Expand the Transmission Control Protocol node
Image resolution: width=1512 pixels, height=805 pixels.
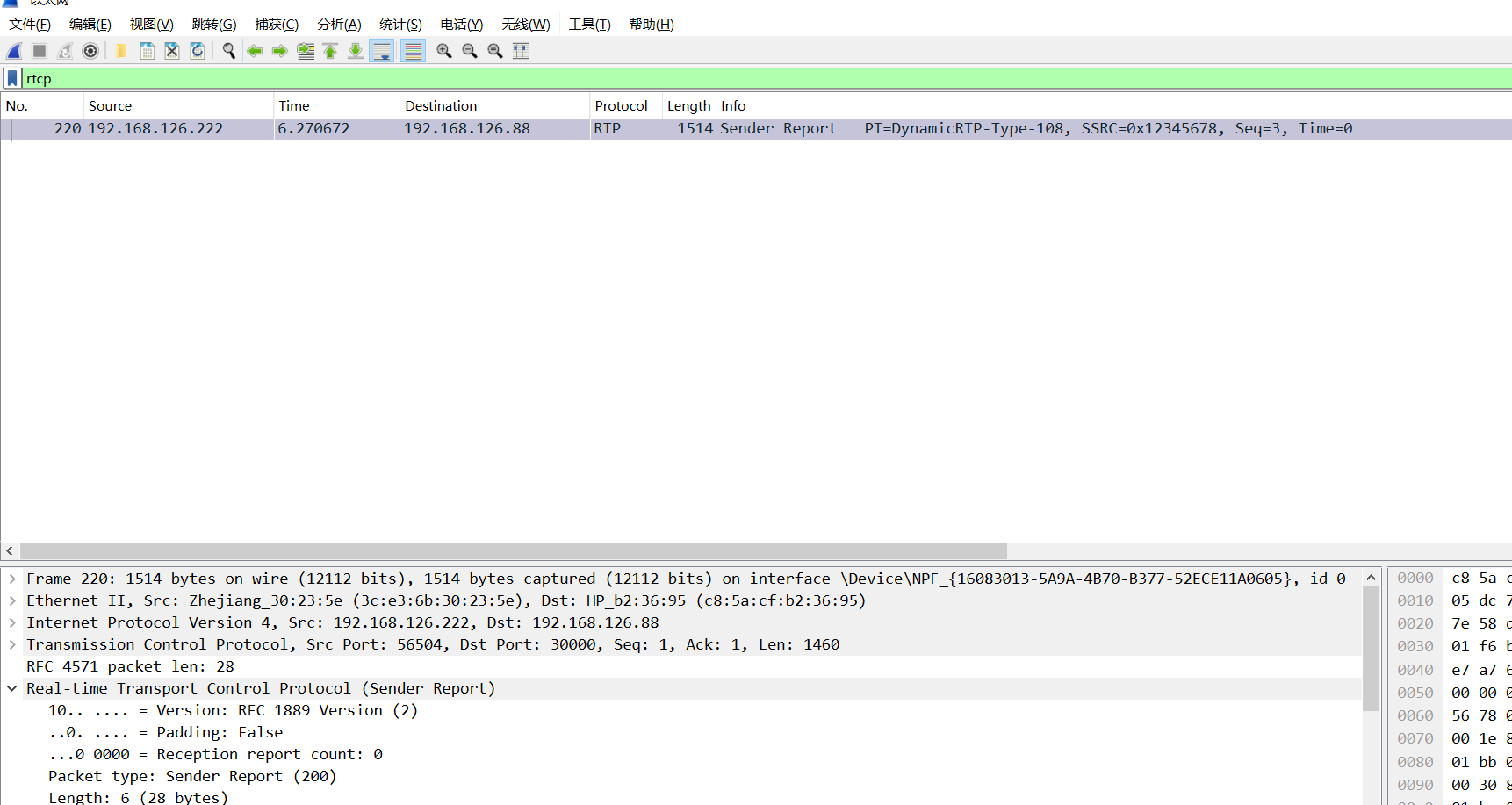(12, 644)
